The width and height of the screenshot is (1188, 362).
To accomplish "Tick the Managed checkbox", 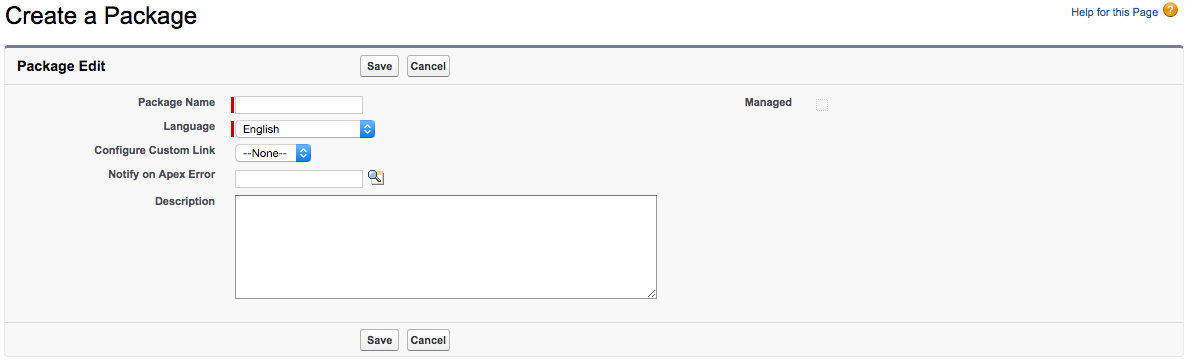I will click(822, 105).
